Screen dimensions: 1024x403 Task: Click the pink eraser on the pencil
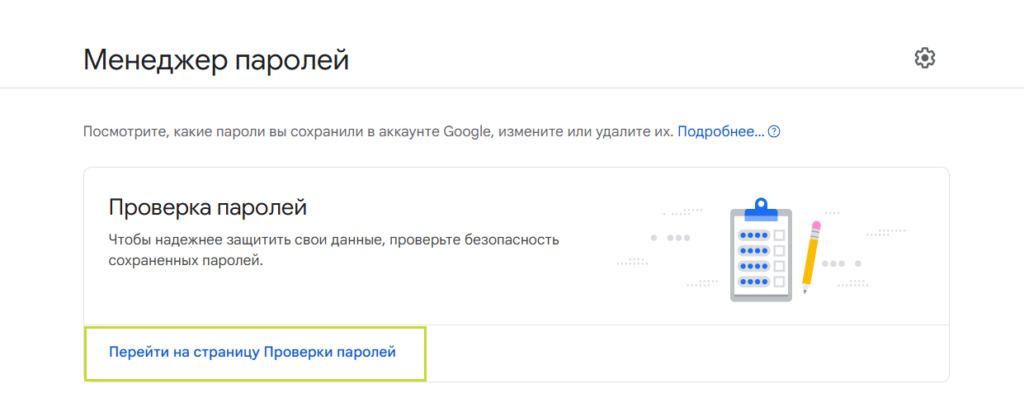[x=817, y=226]
